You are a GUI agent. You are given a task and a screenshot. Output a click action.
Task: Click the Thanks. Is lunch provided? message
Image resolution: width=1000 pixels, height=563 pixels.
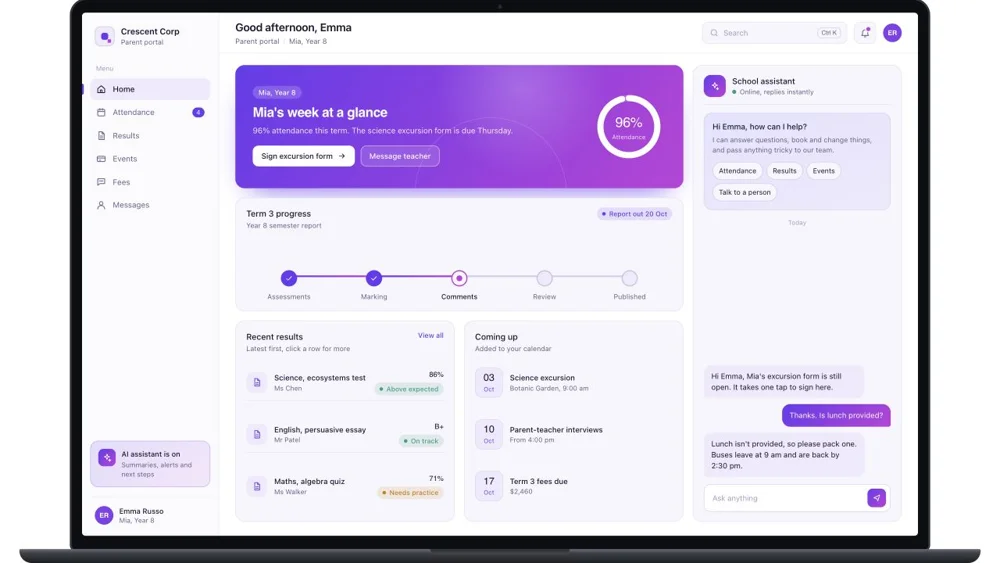click(x=836, y=416)
